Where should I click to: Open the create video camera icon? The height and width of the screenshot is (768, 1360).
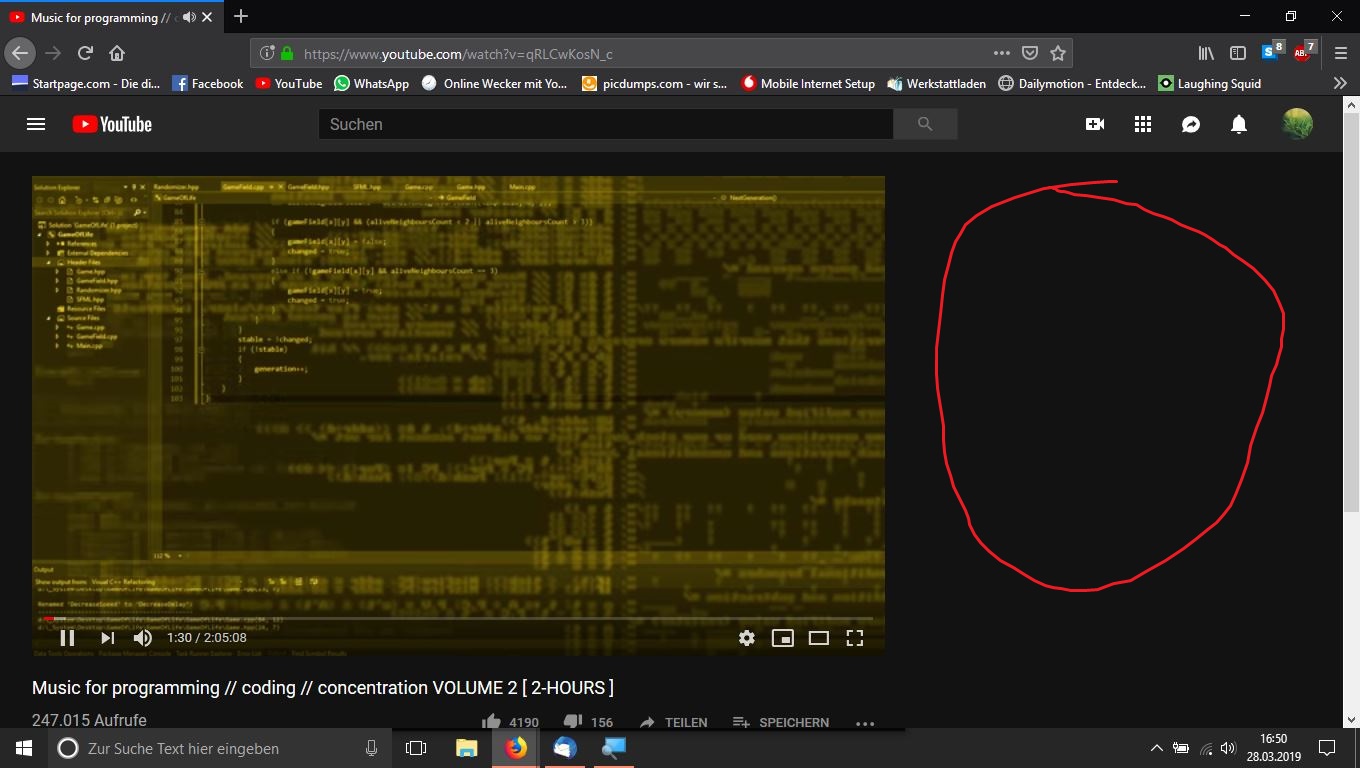1095,124
